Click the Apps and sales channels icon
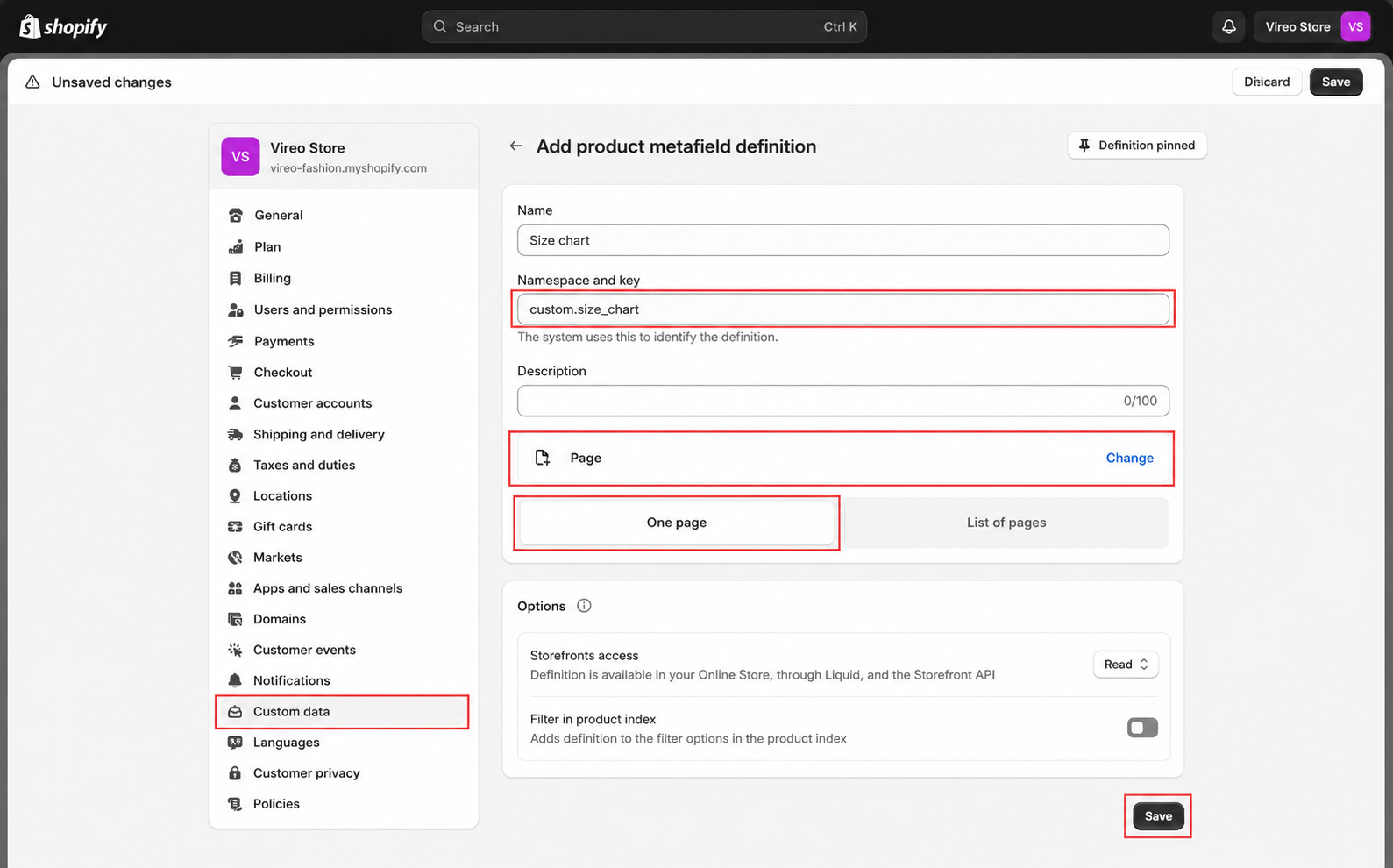Image resolution: width=1393 pixels, height=868 pixels. [x=235, y=588]
